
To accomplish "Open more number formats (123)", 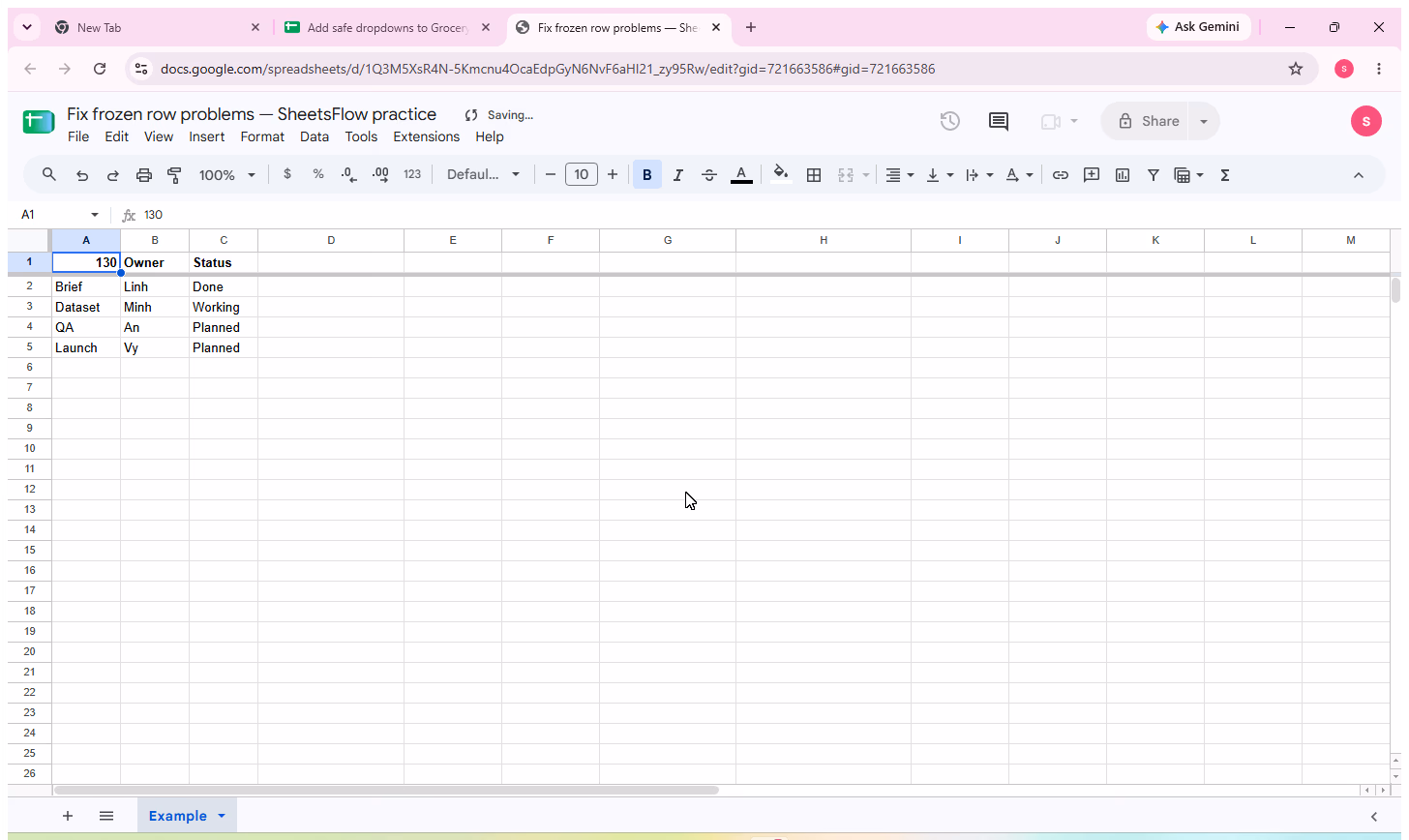I will [412, 175].
